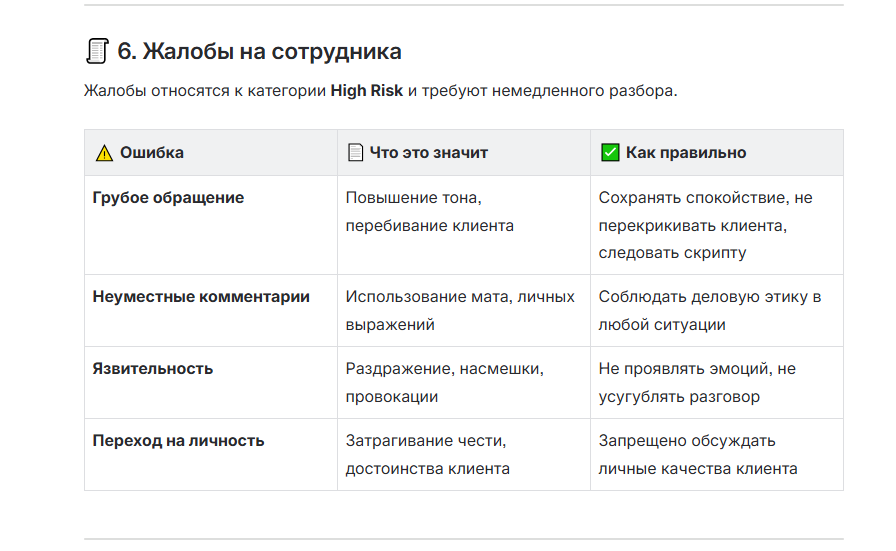Click the yellow warning icon next to Ошибка
896x551 pixels.
104,153
